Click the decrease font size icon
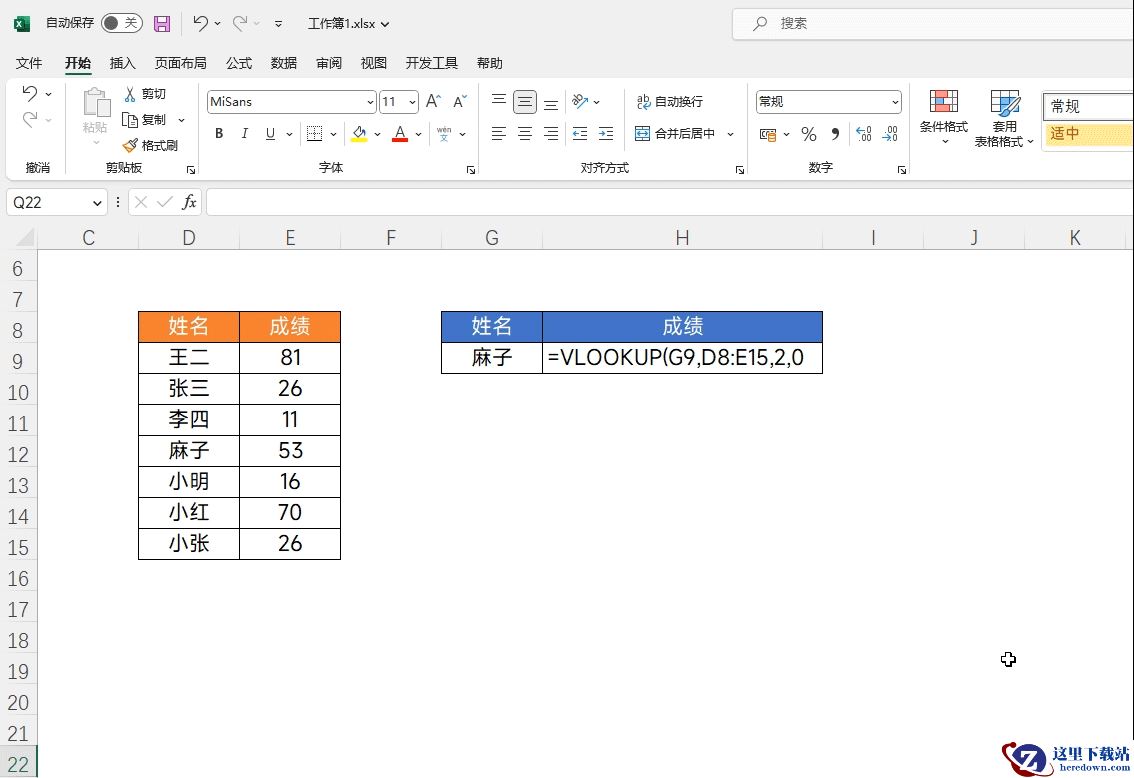 460,101
